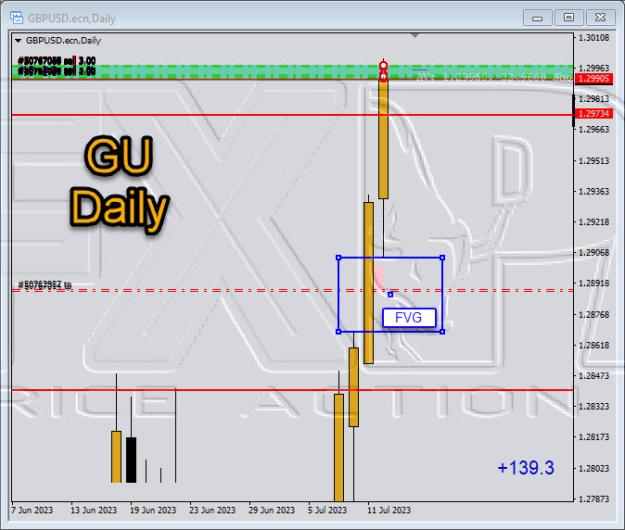Image resolution: width=625 pixels, height=530 pixels.
Task: Click the sell 3.00 order label
Action: pyautogui.click(x=57, y=61)
